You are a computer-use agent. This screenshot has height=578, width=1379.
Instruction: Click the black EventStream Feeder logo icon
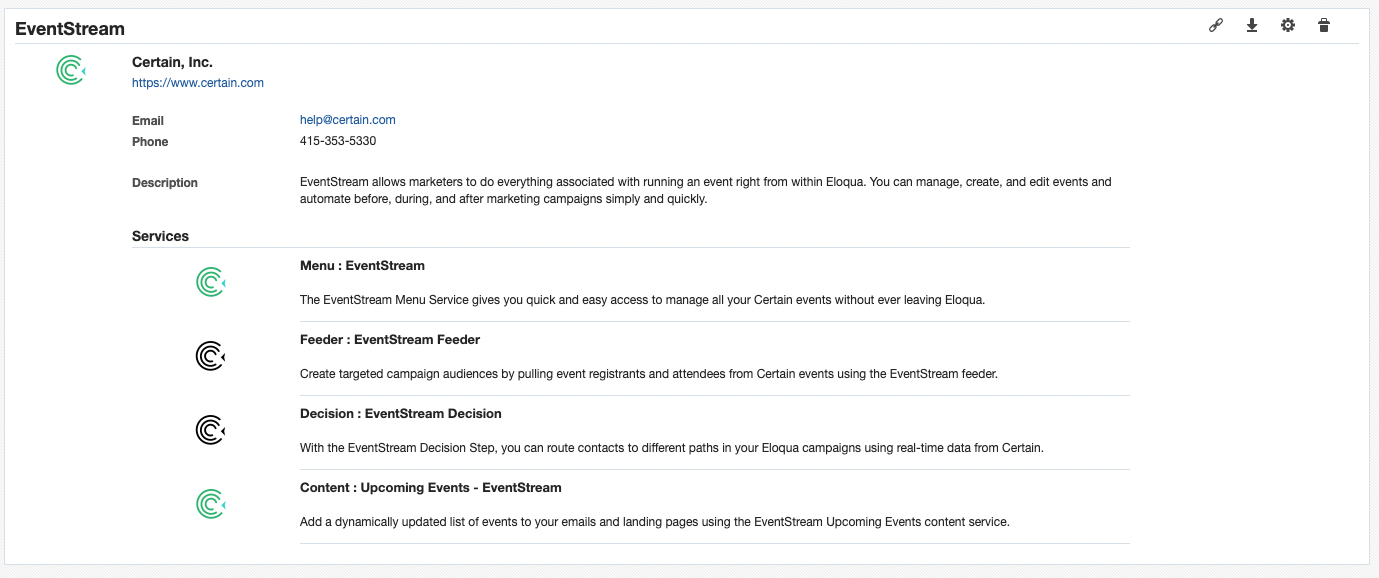point(211,356)
